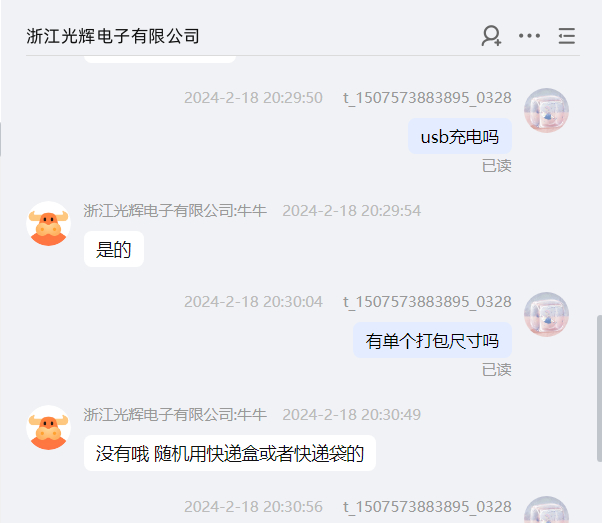Click the chat vertical scrollbar thumb

coord(599,388)
